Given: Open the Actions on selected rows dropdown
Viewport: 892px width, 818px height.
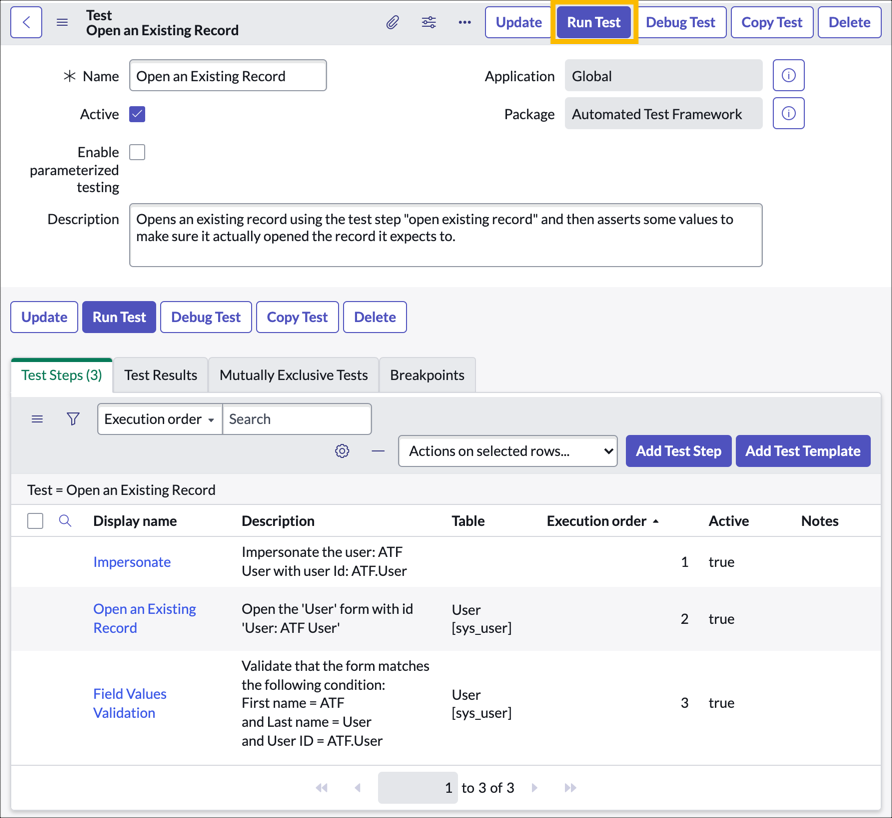Looking at the screenshot, I should pos(507,451).
